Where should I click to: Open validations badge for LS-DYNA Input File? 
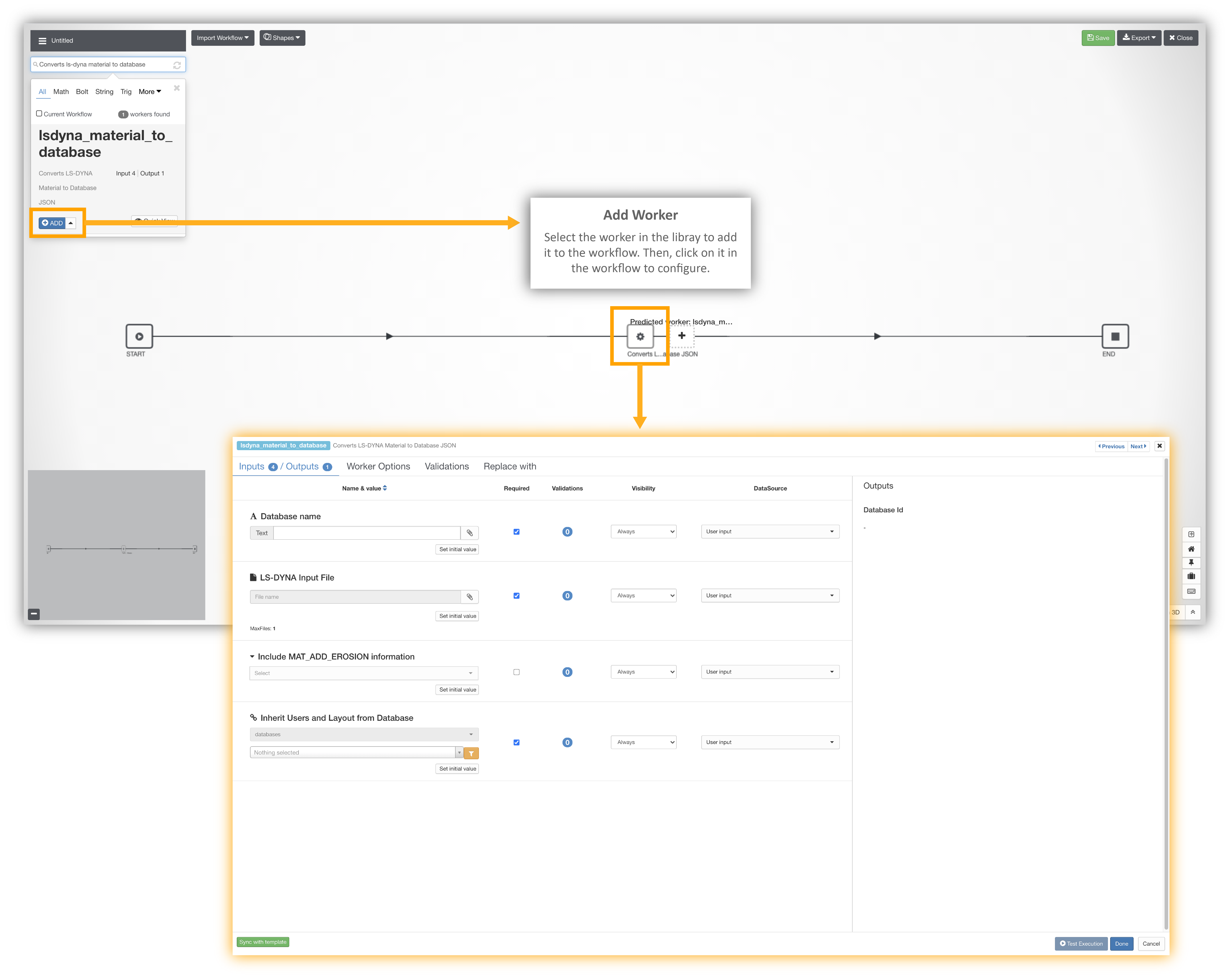[x=567, y=596]
